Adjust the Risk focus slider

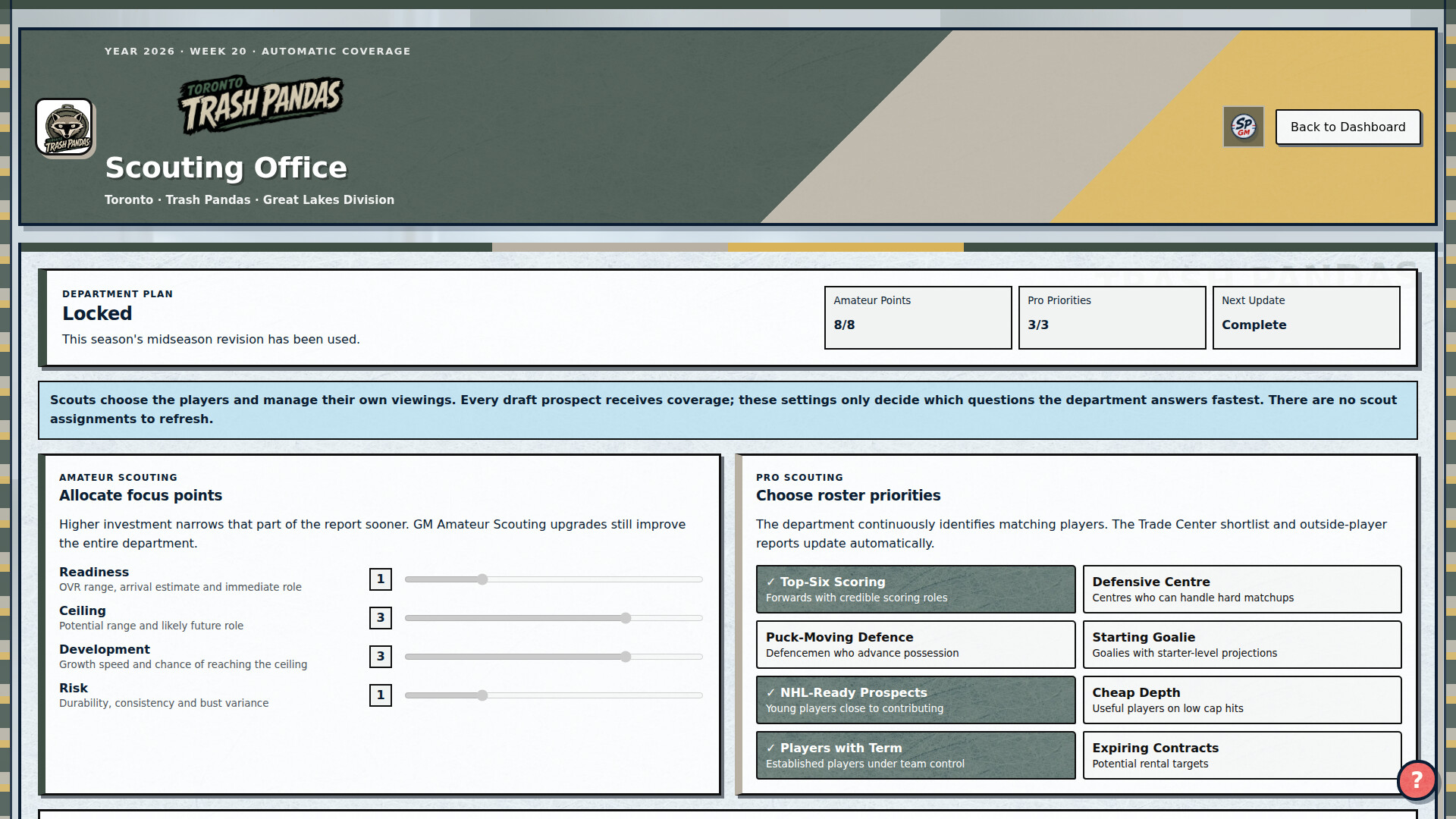[554, 695]
